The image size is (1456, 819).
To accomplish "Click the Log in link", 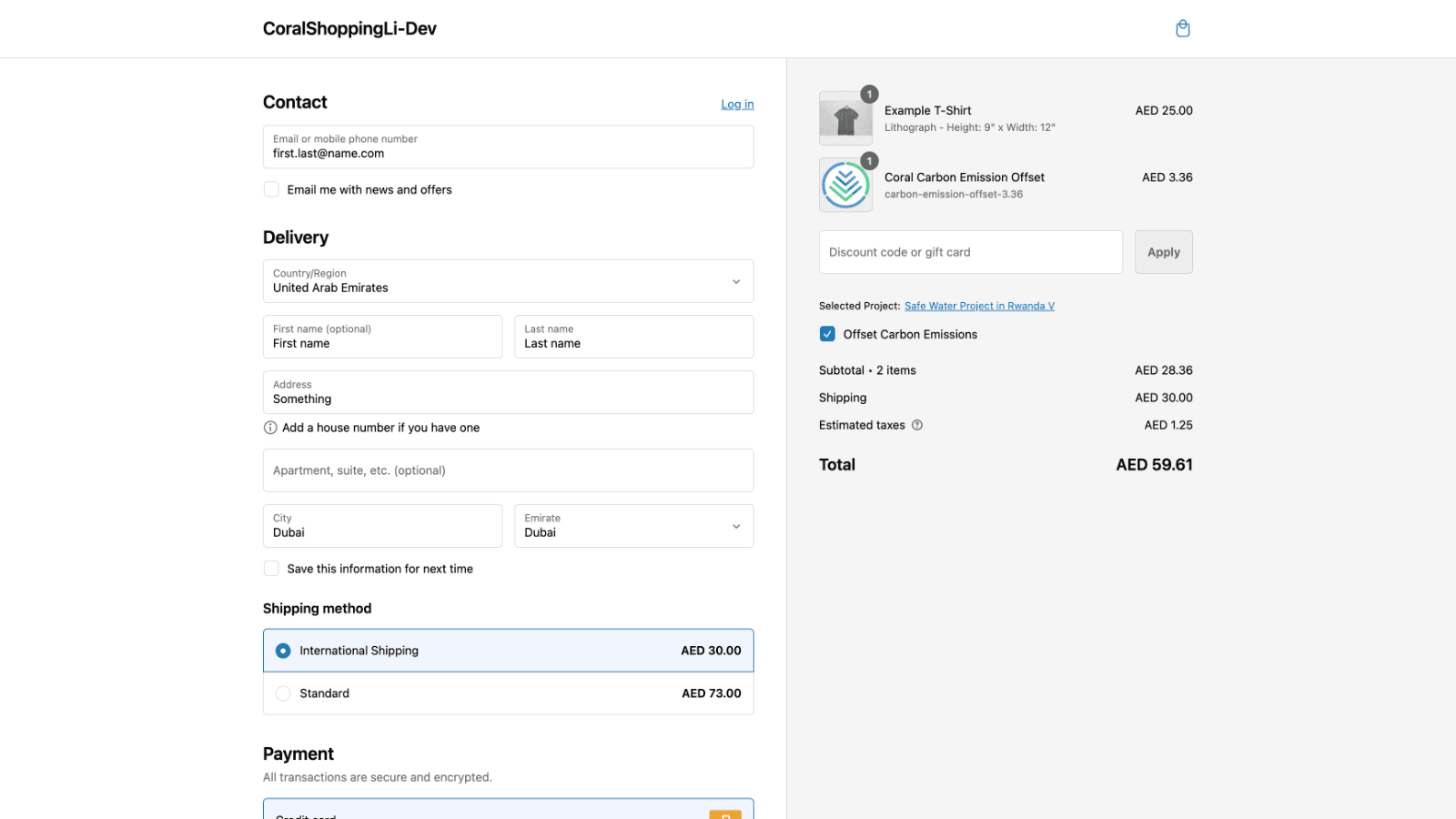I will point(737,105).
